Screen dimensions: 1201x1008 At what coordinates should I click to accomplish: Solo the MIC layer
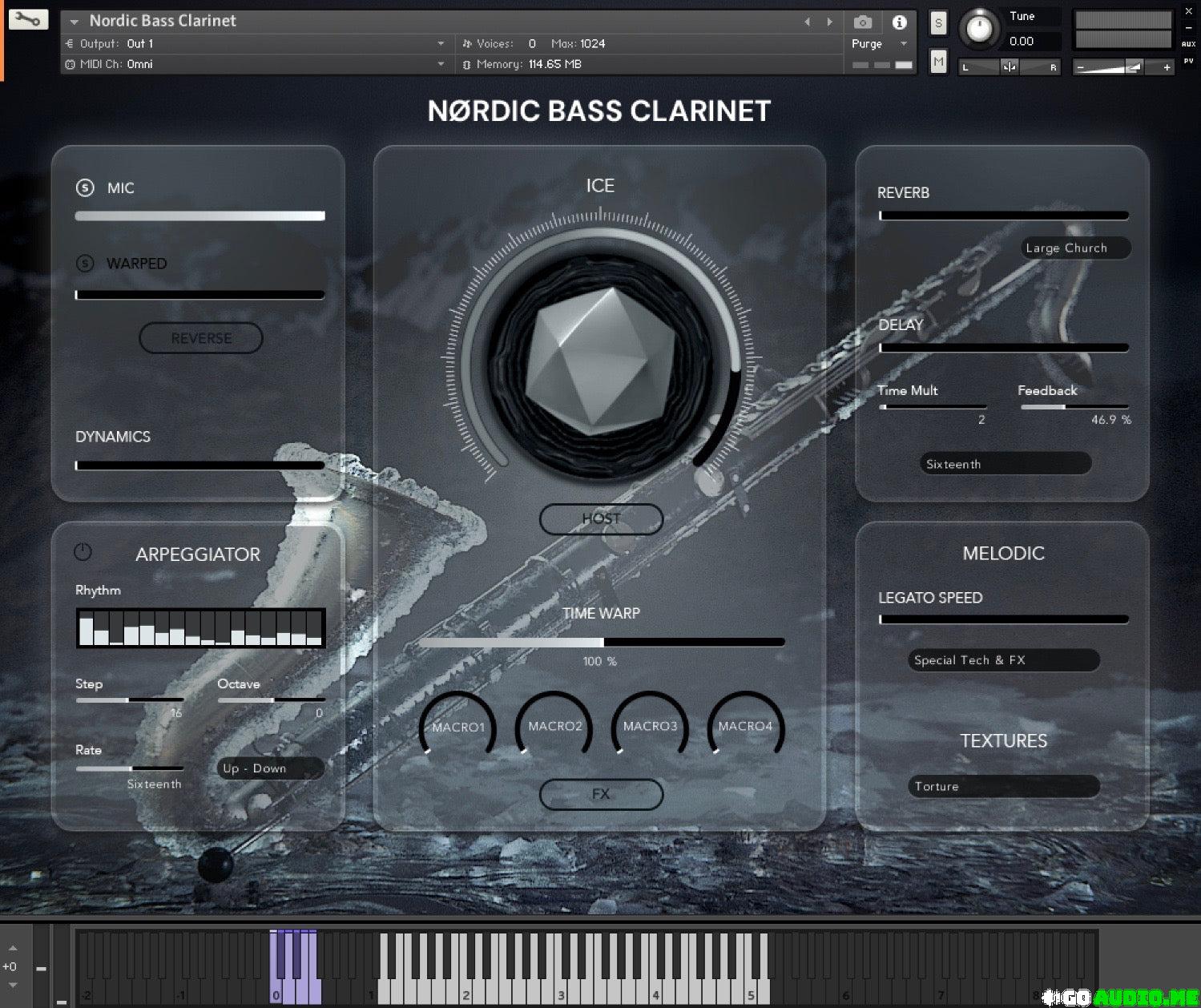click(x=85, y=187)
